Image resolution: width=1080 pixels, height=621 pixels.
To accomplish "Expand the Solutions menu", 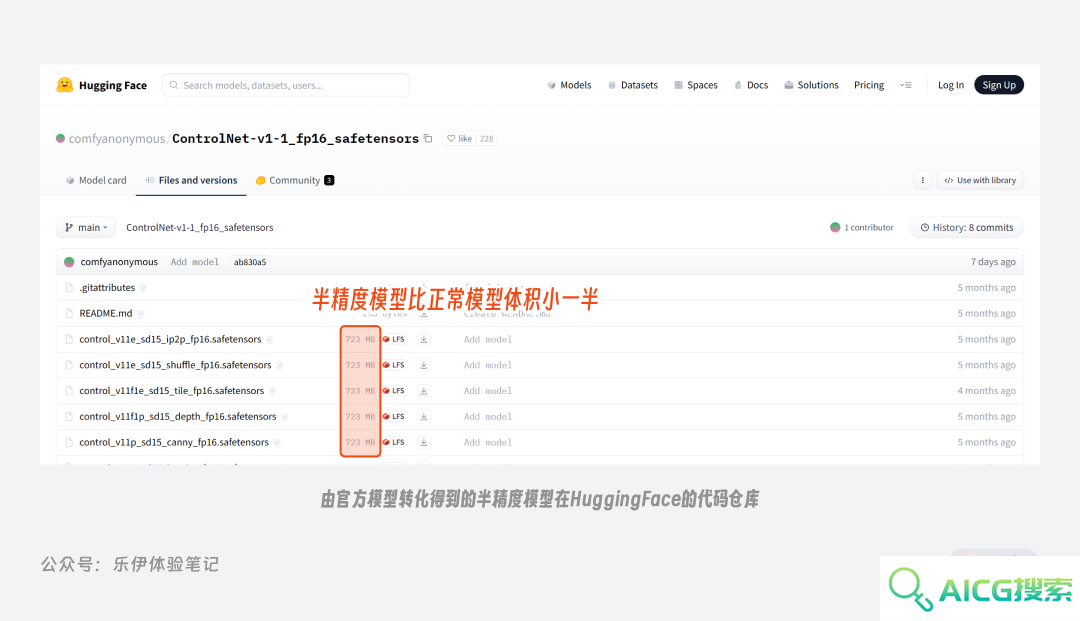I will [811, 85].
